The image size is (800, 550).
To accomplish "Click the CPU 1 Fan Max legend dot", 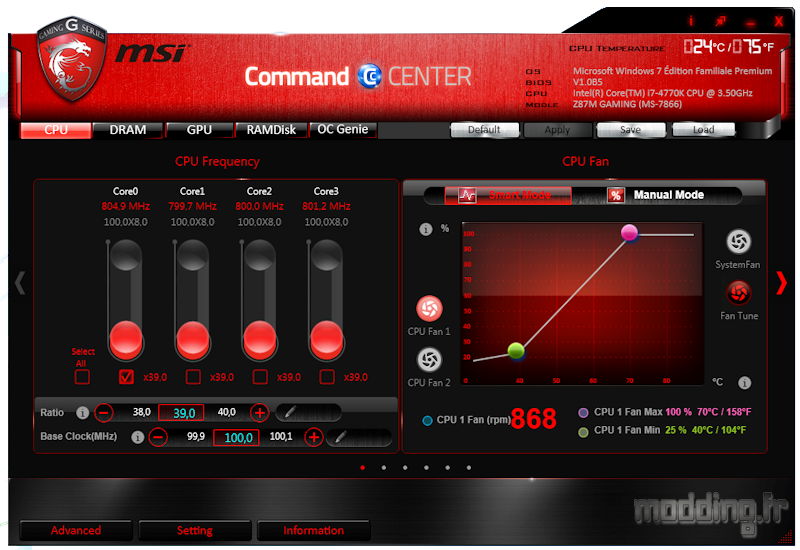I will [583, 413].
